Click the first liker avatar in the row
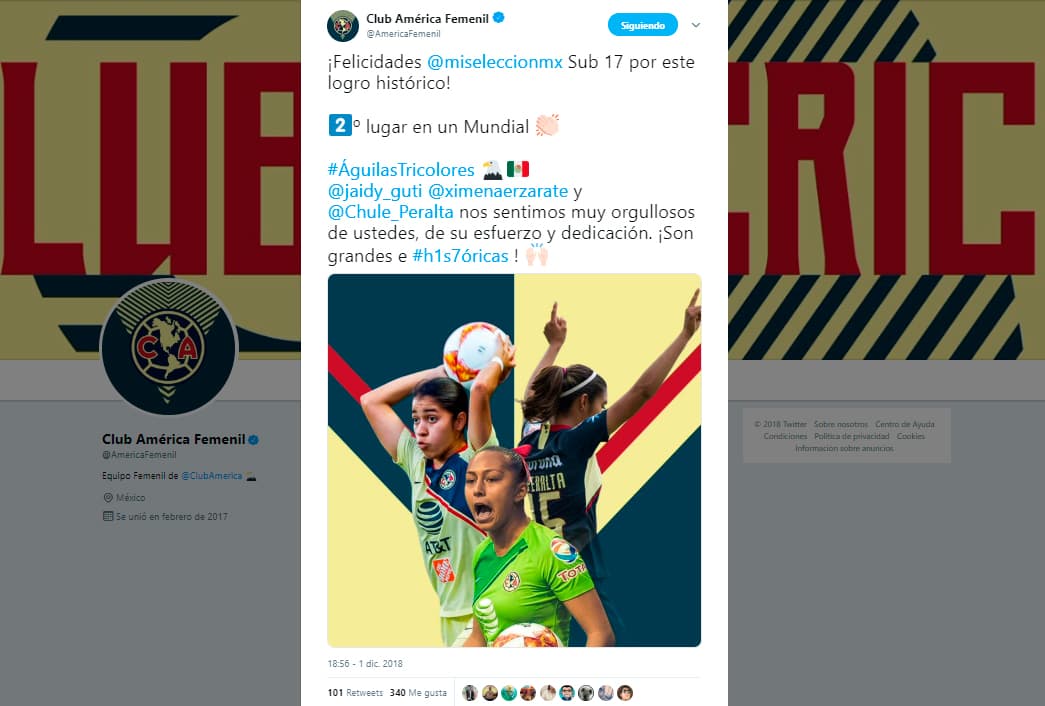 click(470, 693)
